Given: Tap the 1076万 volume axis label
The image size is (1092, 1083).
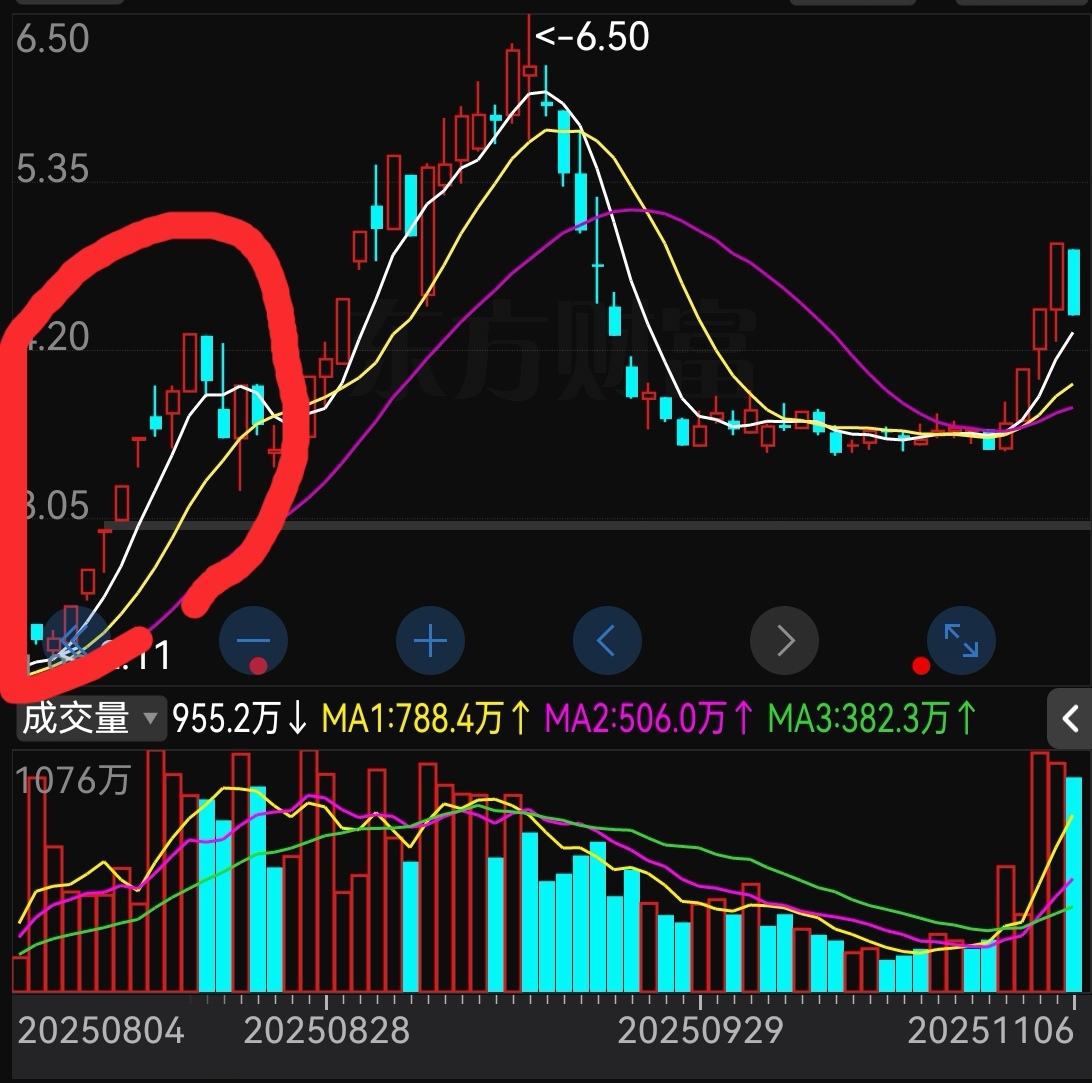Looking at the screenshot, I should click(x=73, y=780).
